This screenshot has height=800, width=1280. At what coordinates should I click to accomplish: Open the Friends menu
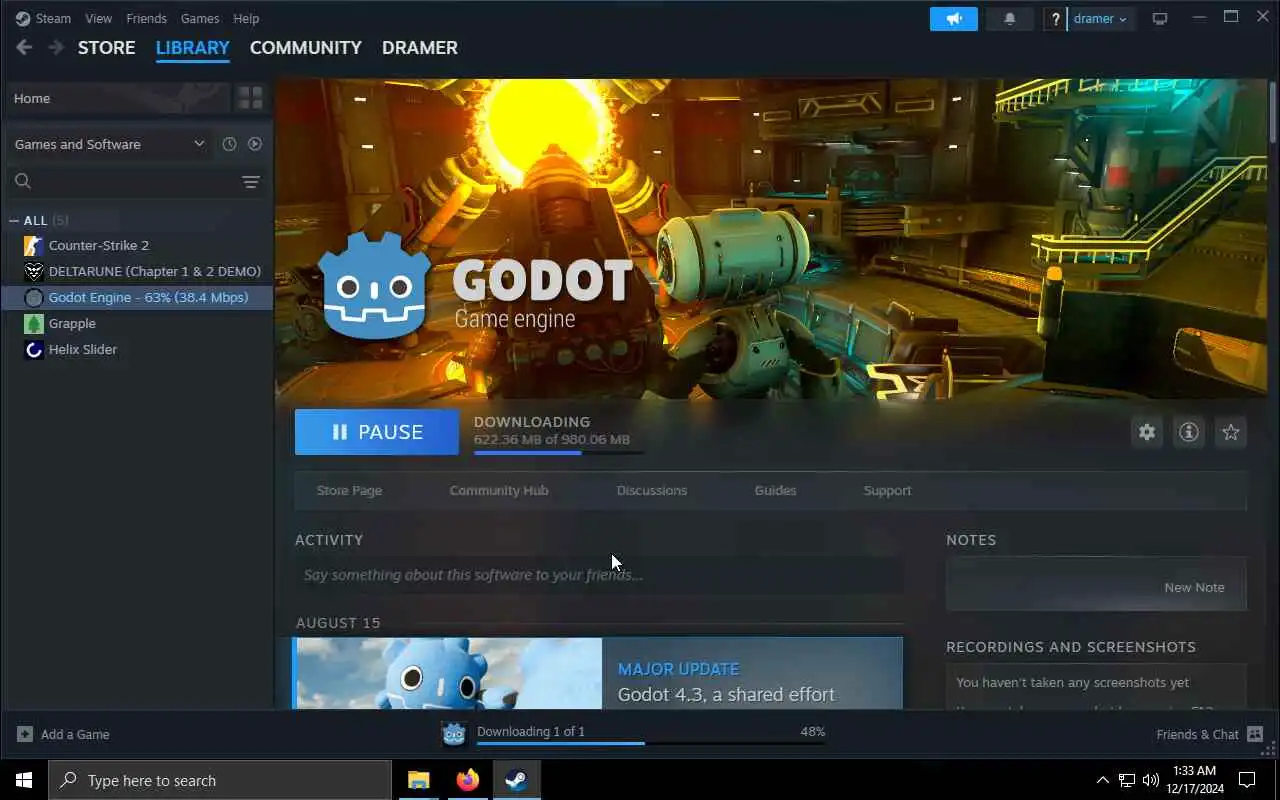tap(146, 18)
